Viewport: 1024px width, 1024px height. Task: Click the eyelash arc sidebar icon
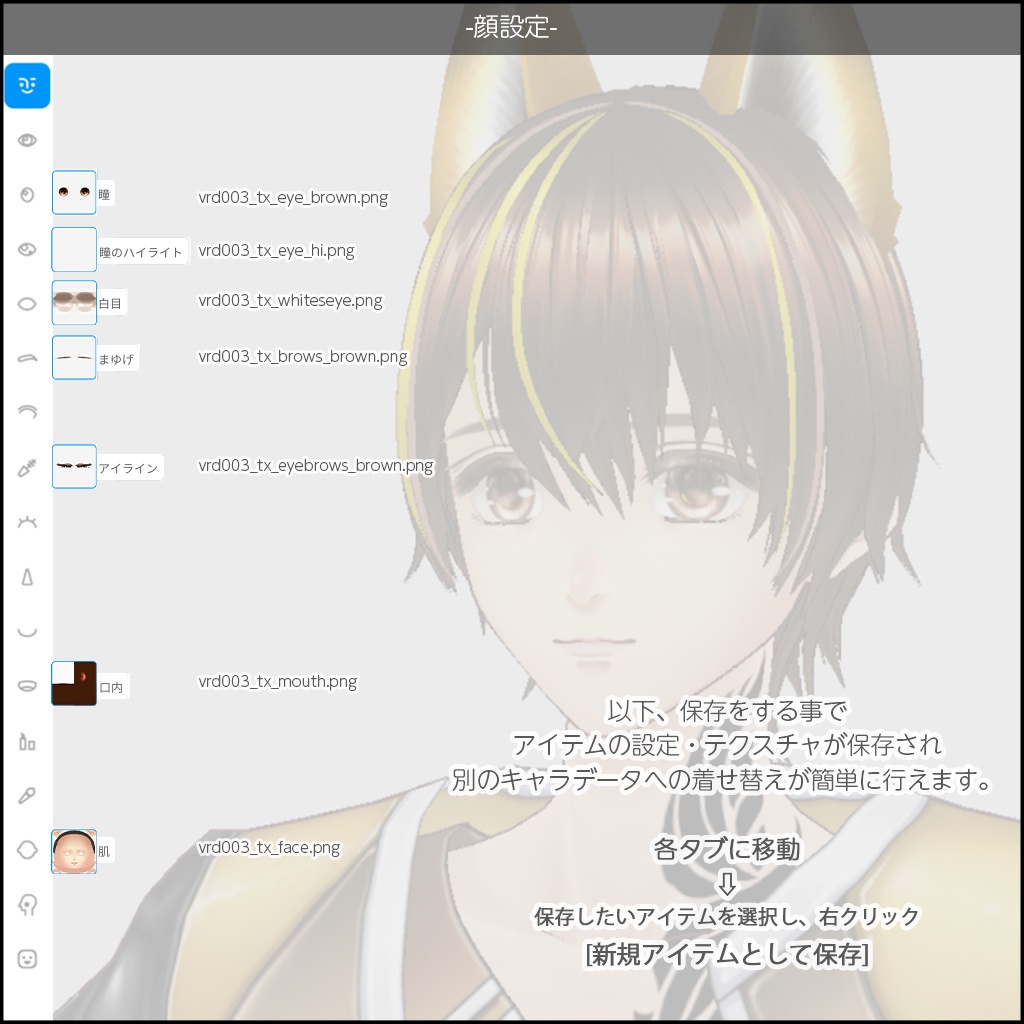(x=27, y=411)
